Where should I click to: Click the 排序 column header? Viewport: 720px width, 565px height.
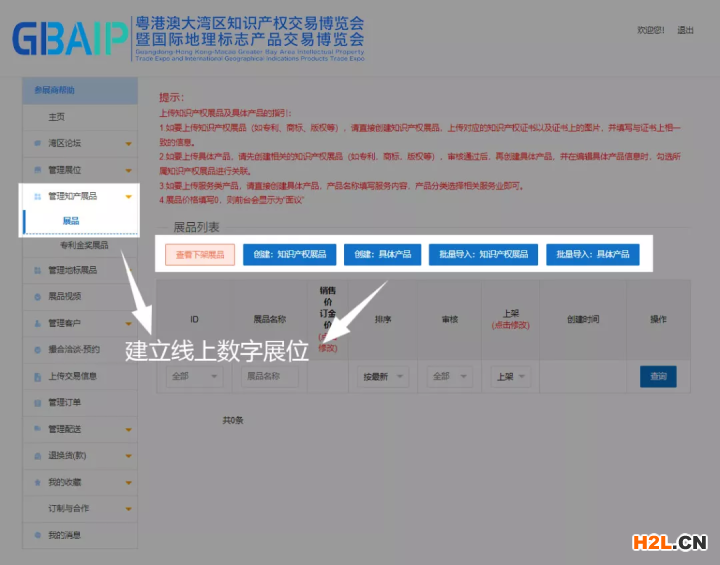[x=383, y=319]
